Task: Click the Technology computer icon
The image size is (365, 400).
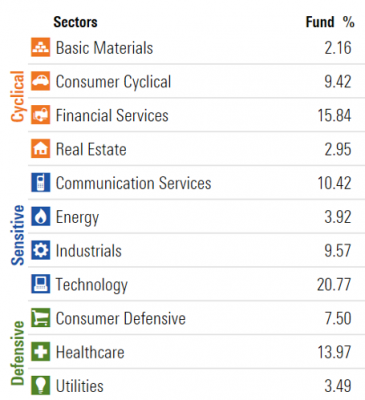Action: [41, 284]
